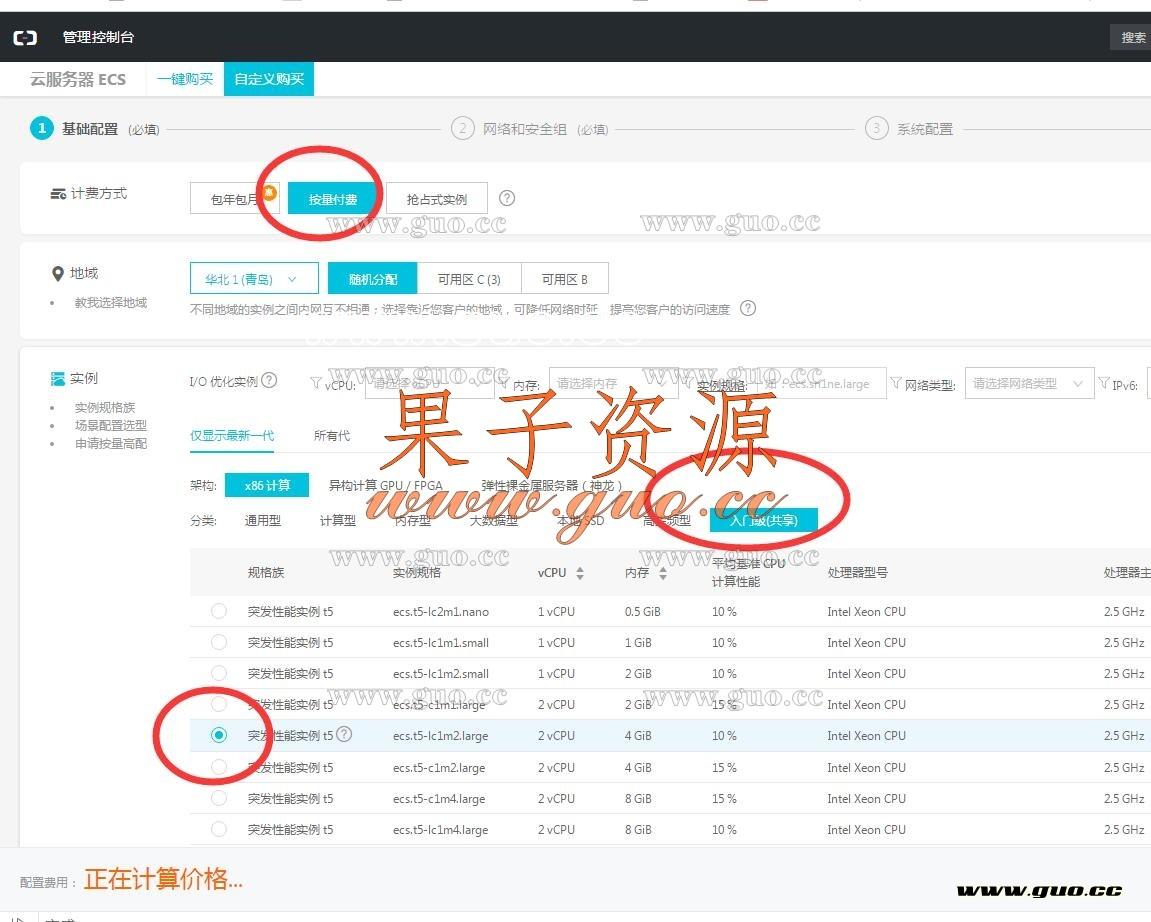Click help icon beside I/O 优化实例

269,380
